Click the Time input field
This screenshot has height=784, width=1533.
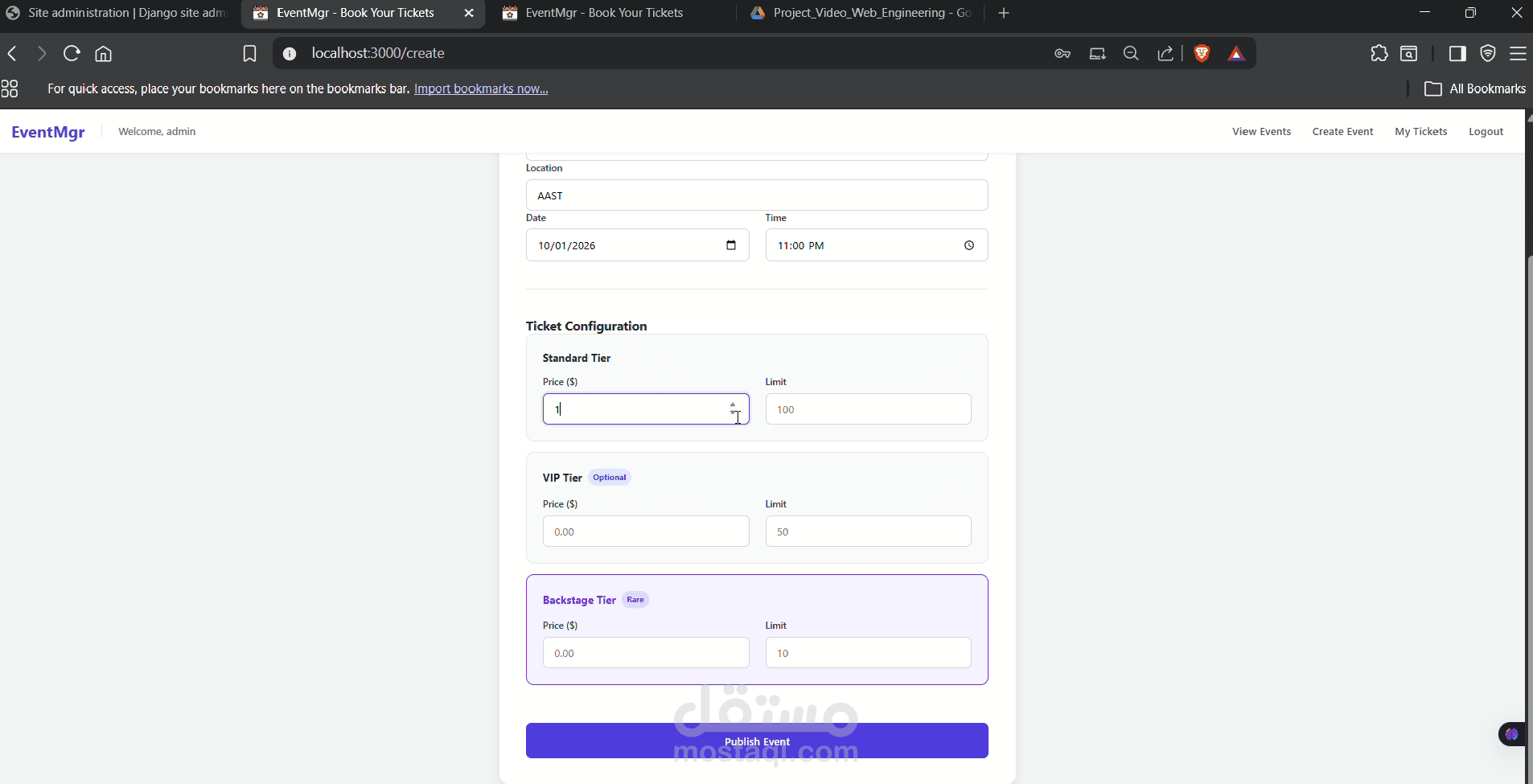[x=877, y=245]
